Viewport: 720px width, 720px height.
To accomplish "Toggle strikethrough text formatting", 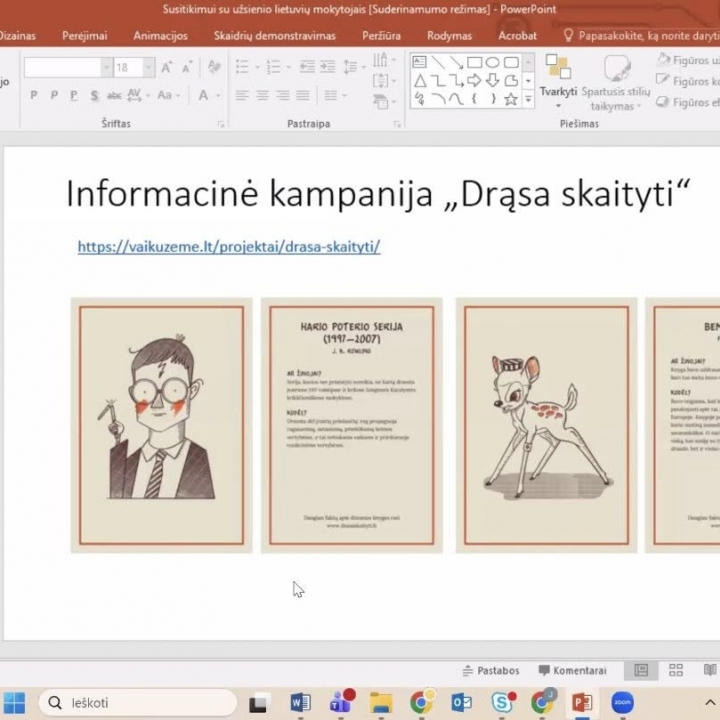I will [114, 96].
